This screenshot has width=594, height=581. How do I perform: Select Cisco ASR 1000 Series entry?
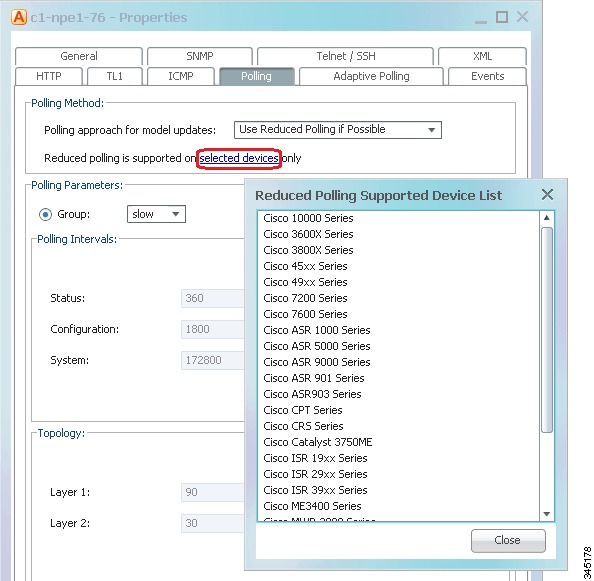click(399, 330)
